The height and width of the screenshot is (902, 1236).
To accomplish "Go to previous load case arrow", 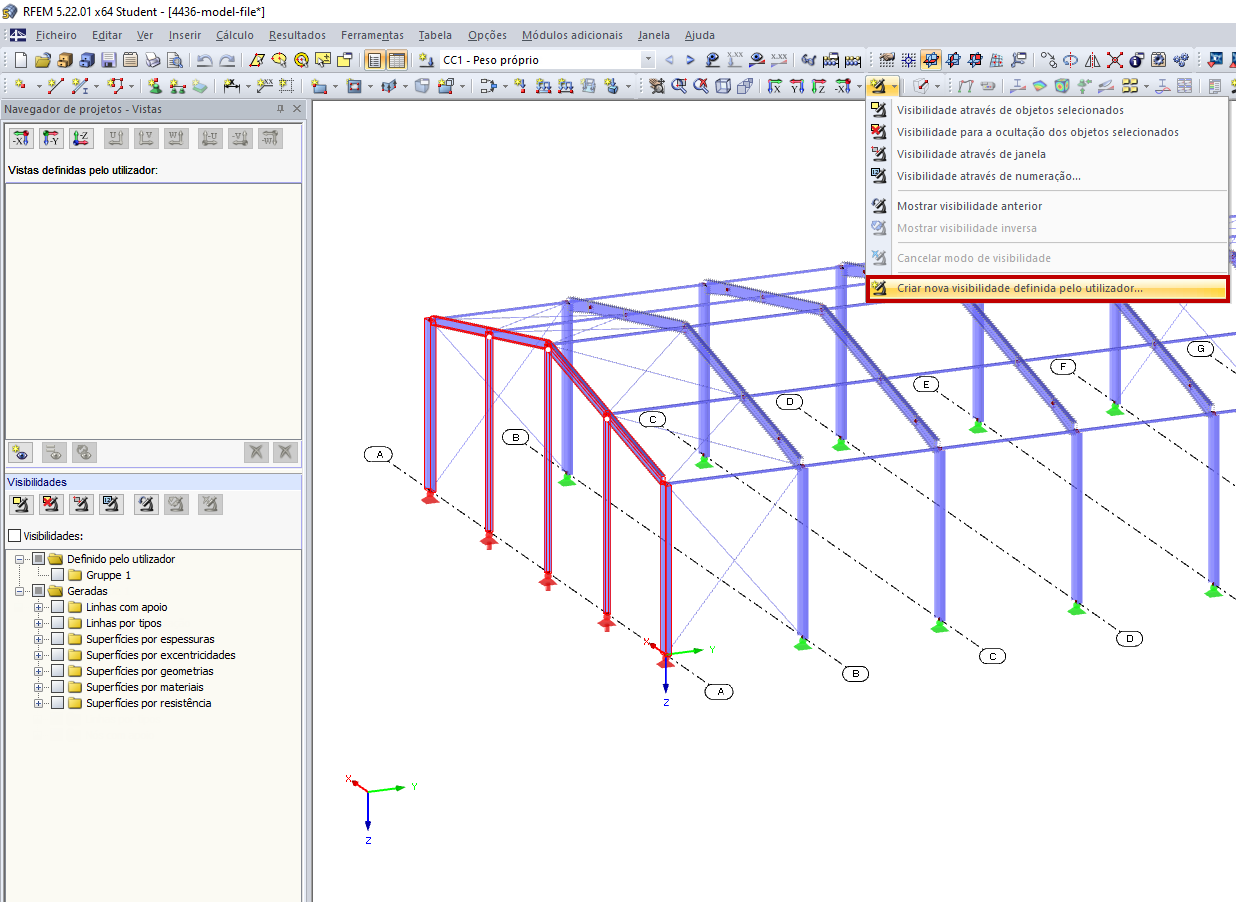I will click(669, 60).
